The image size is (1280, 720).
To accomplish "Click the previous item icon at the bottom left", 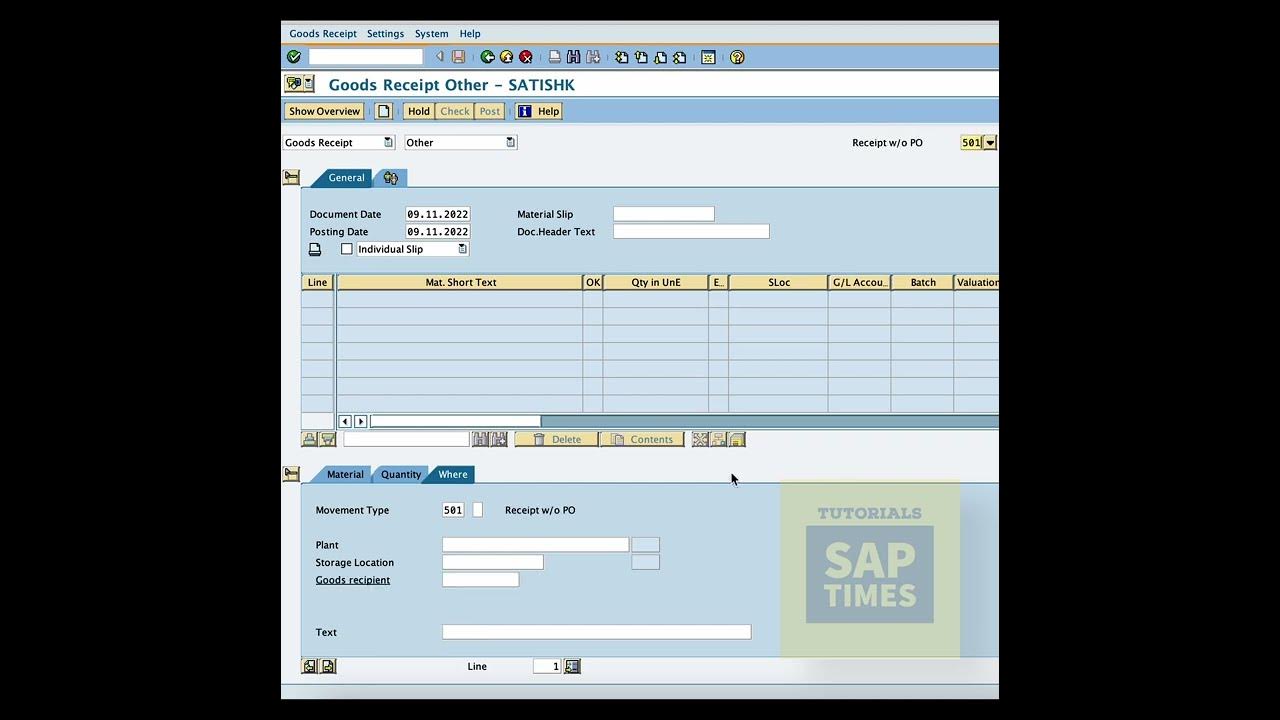I will point(309,666).
